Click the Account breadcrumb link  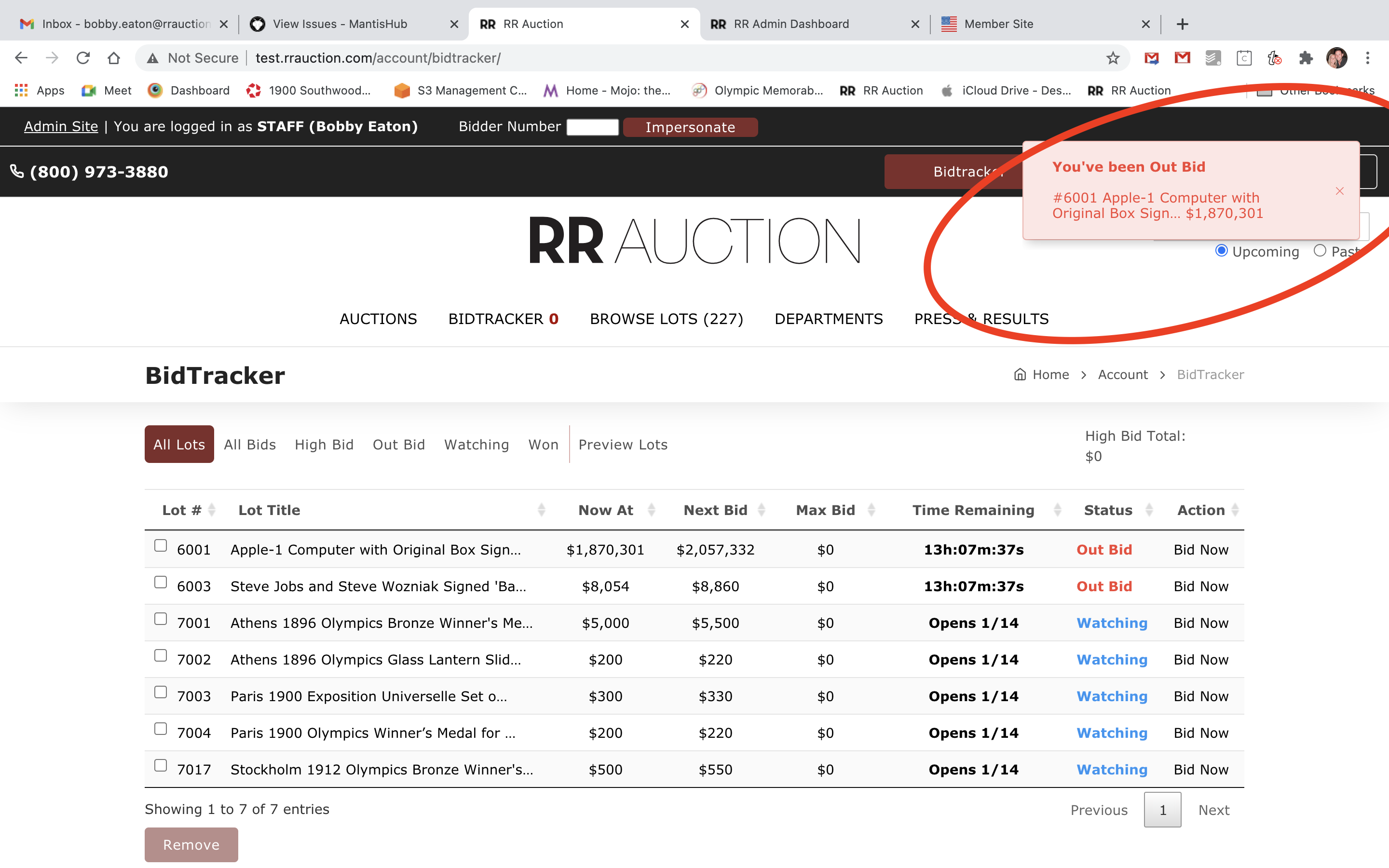tap(1123, 374)
